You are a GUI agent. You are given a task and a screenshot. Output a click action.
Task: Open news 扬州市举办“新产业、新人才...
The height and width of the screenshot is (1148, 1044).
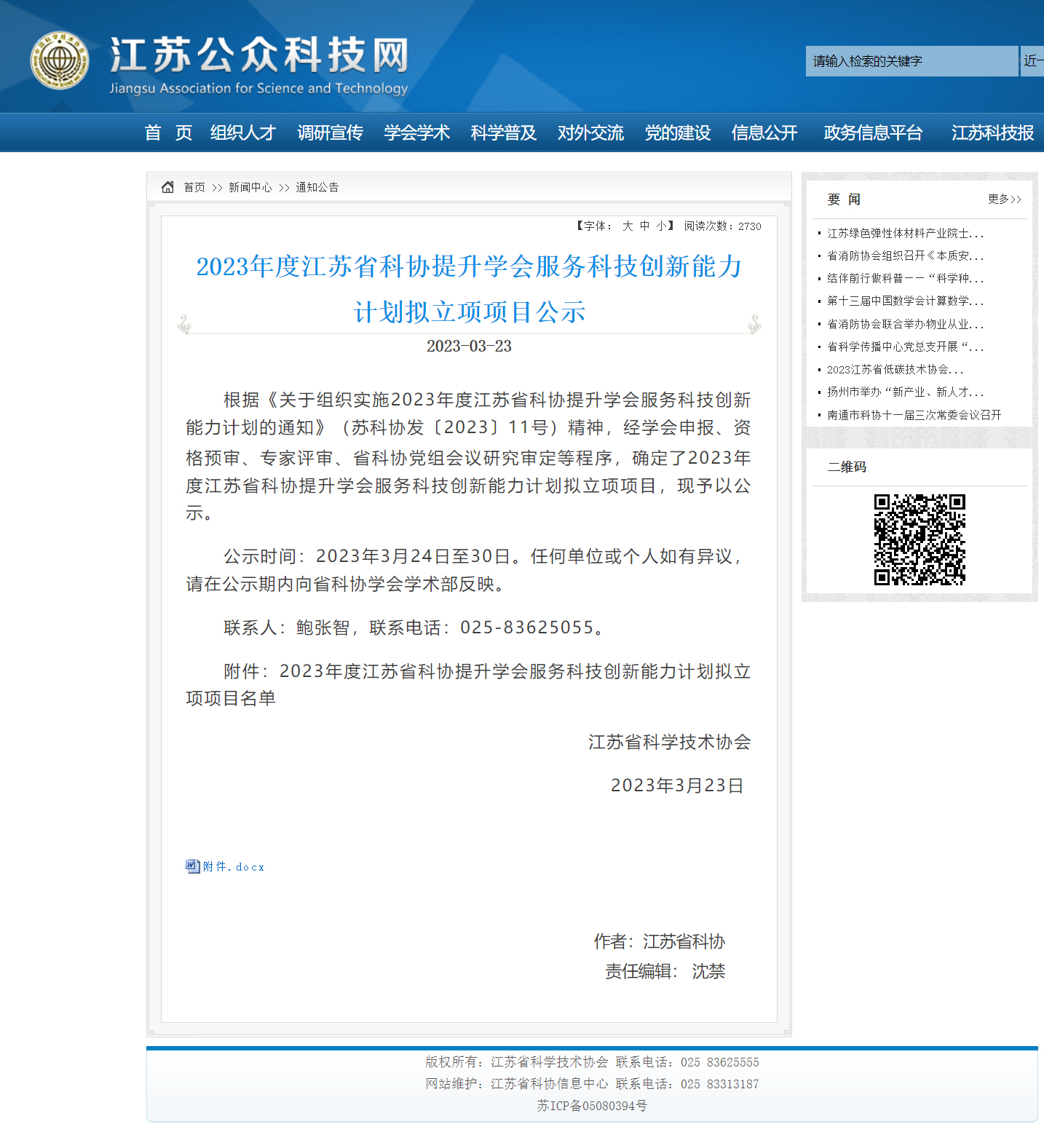coord(905,392)
